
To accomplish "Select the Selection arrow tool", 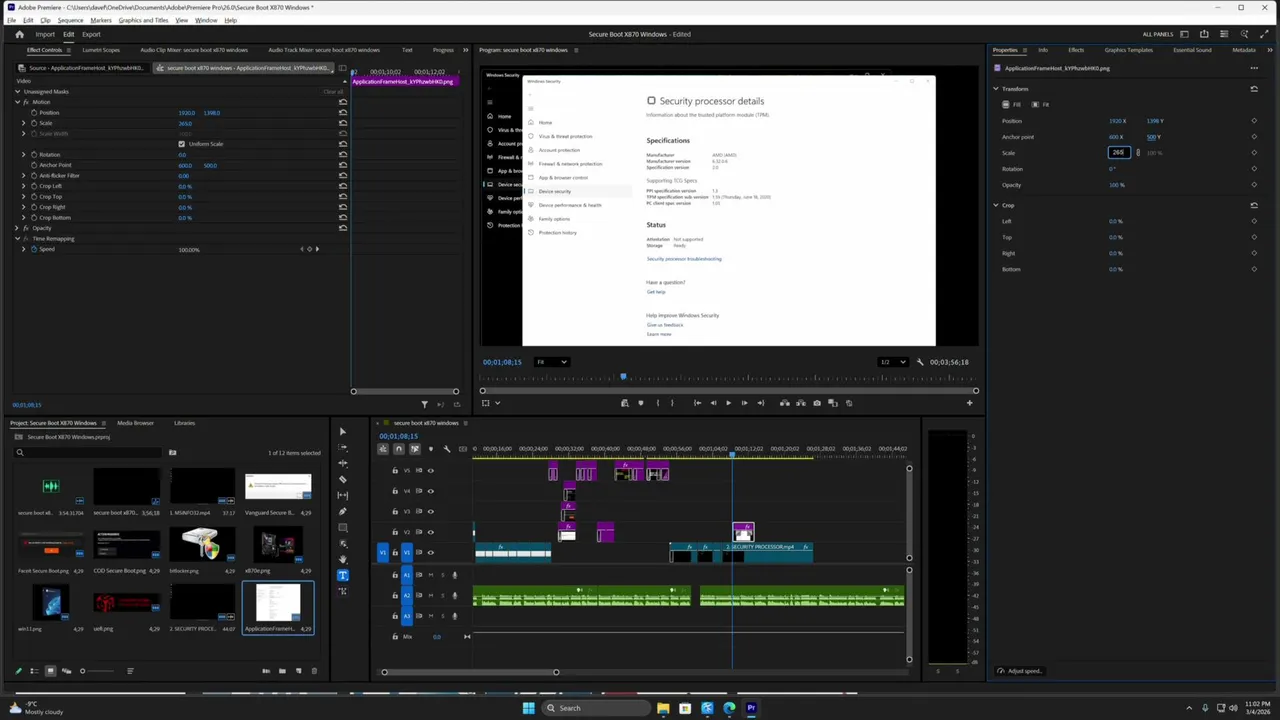I will (342, 432).
